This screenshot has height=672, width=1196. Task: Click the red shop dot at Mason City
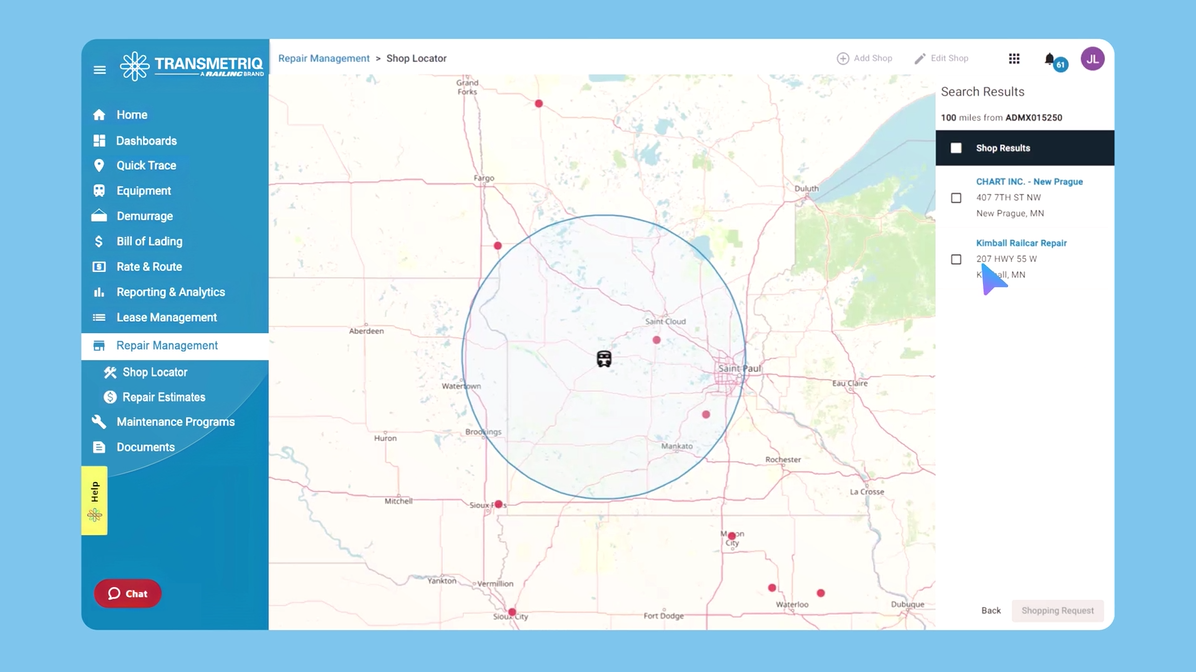pyautogui.click(x=731, y=536)
